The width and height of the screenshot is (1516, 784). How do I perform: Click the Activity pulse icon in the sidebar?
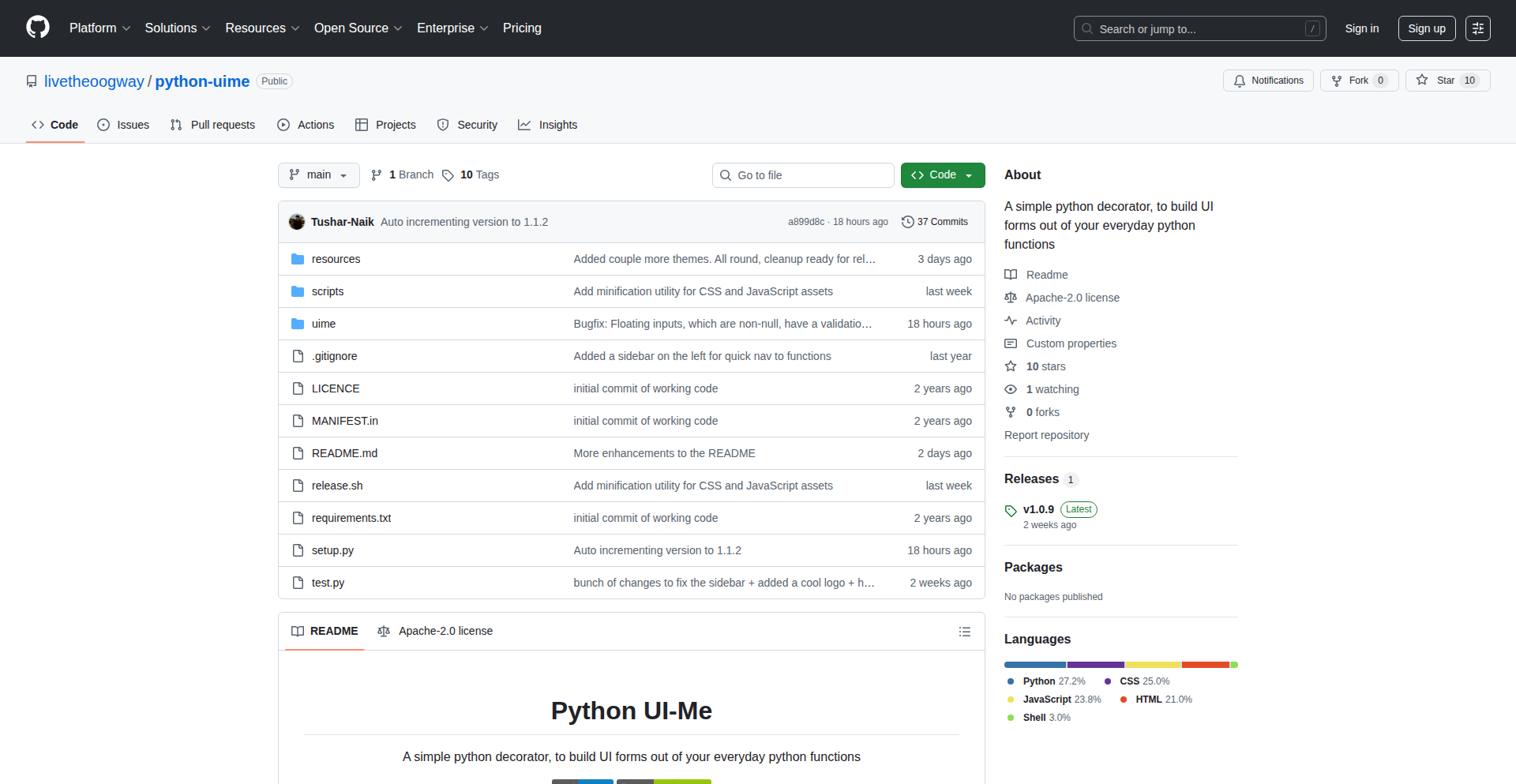1011,321
